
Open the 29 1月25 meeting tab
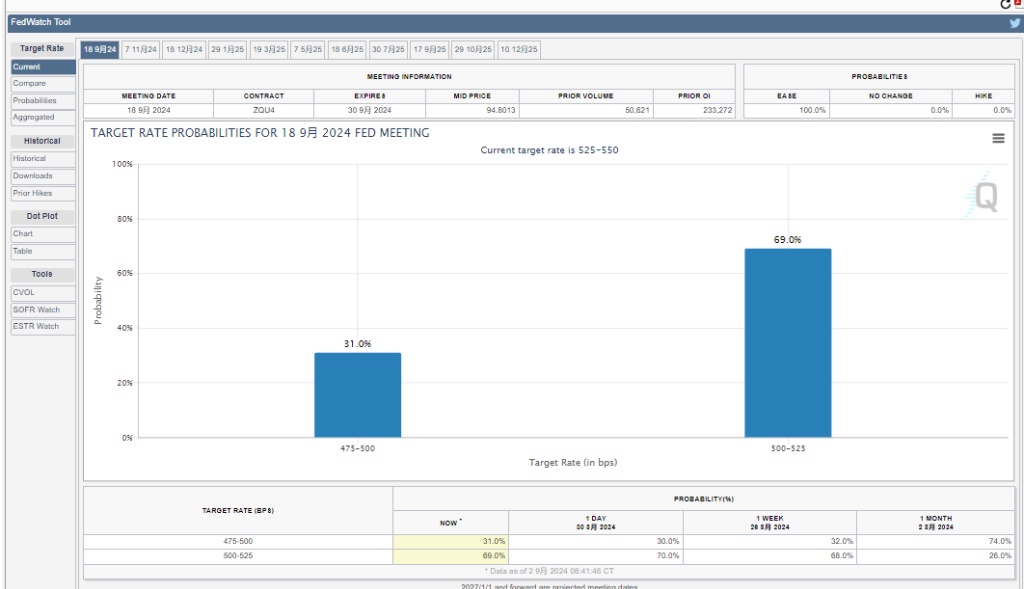pos(227,49)
